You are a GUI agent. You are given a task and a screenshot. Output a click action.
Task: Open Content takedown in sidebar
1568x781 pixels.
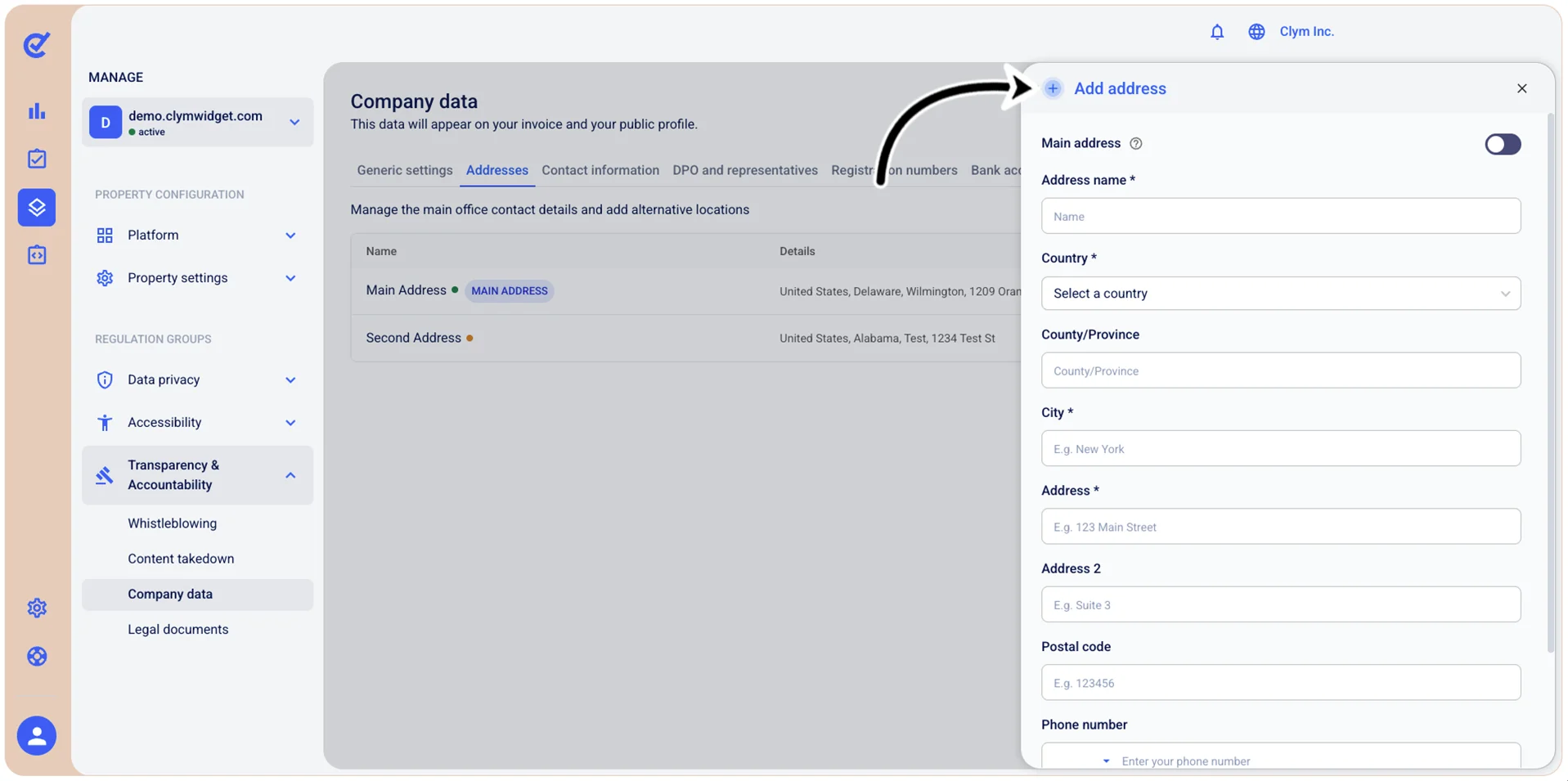tap(180, 559)
